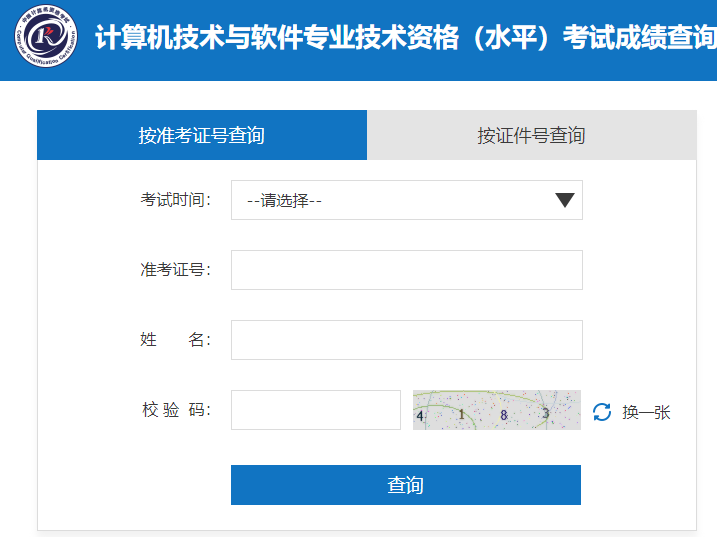Screen dimensions: 717x537
Task: Switch to 按准考证号查询 tab
Action: 202,135
